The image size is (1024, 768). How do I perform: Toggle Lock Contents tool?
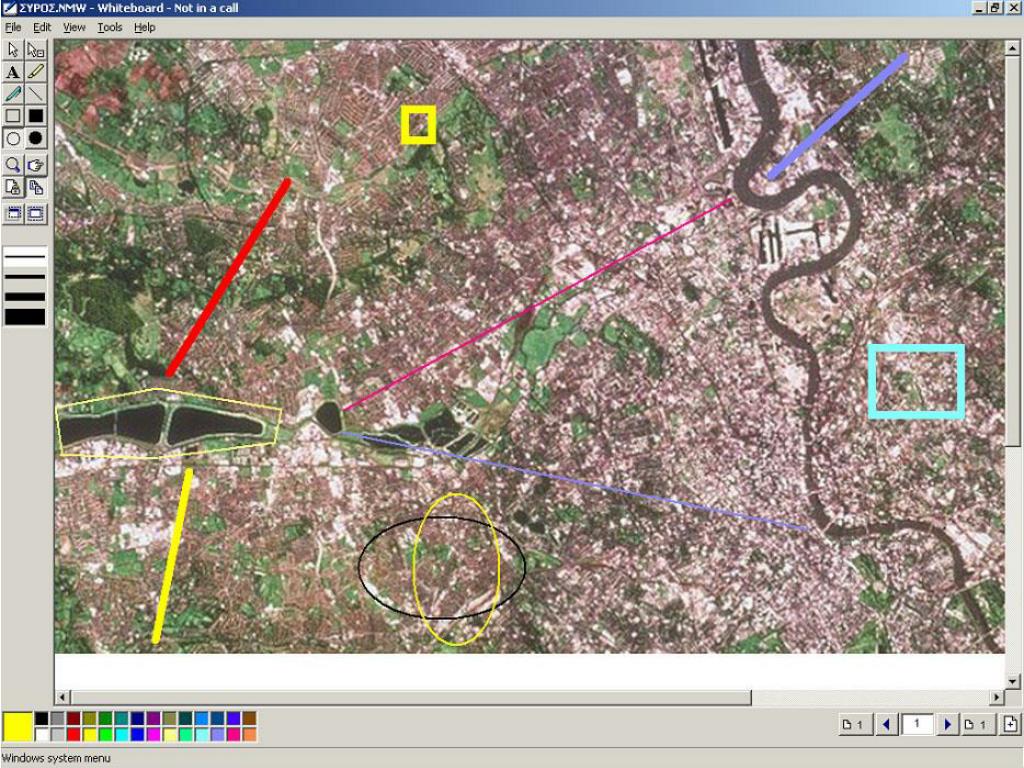(x=12, y=188)
